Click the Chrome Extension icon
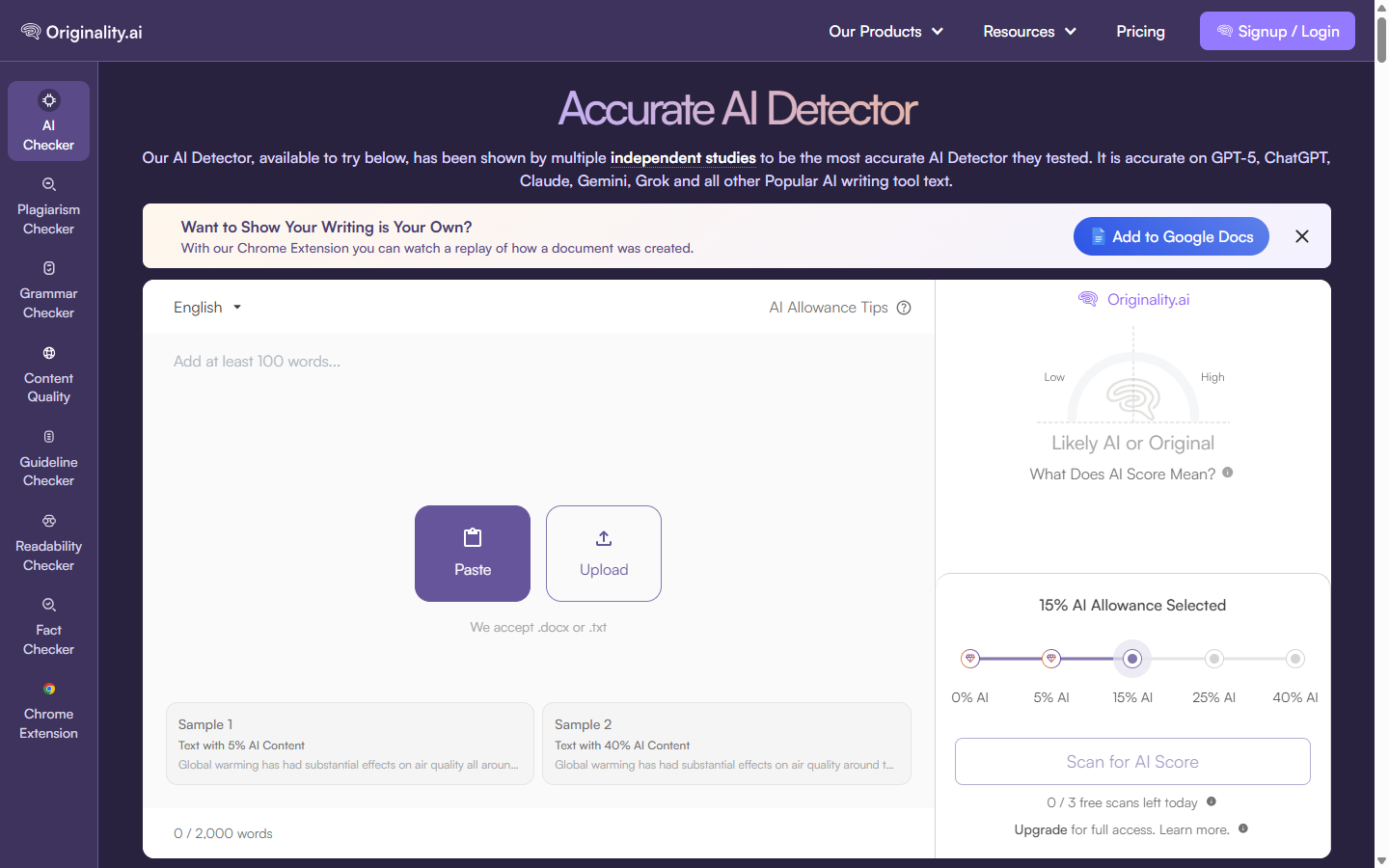The image size is (1389, 868). tap(48, 689)
